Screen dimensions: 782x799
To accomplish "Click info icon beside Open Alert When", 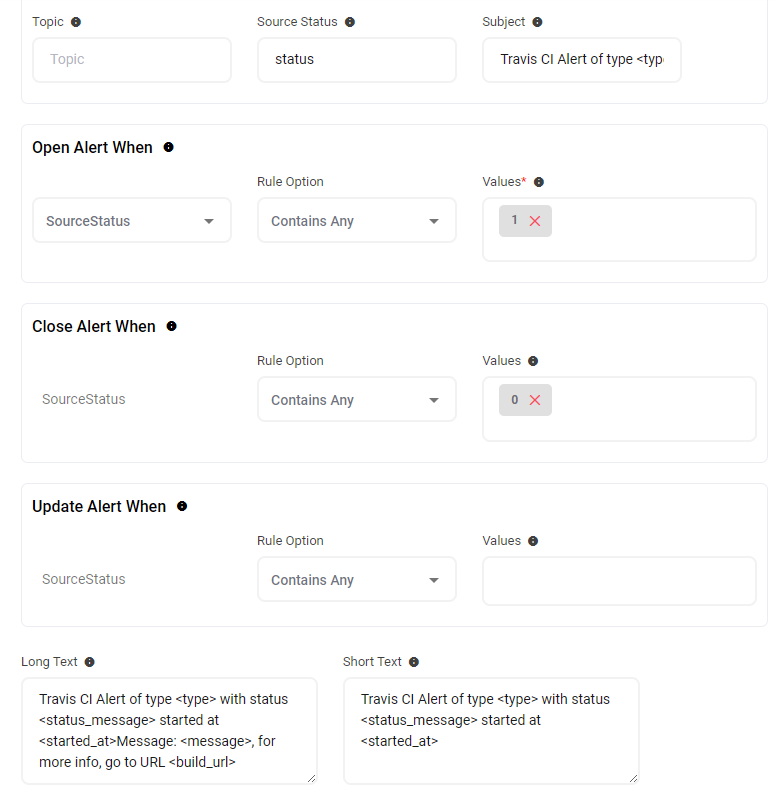I will point(168,147).
